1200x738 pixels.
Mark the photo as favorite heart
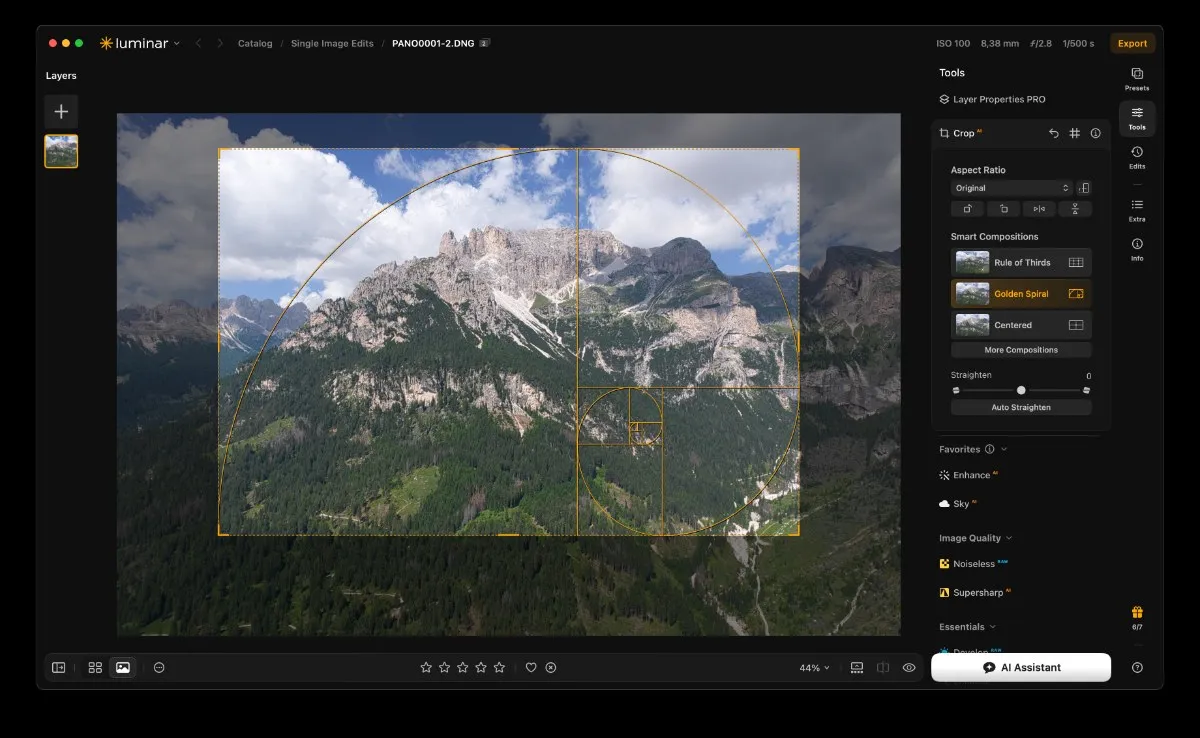click(x=531, y=667)
